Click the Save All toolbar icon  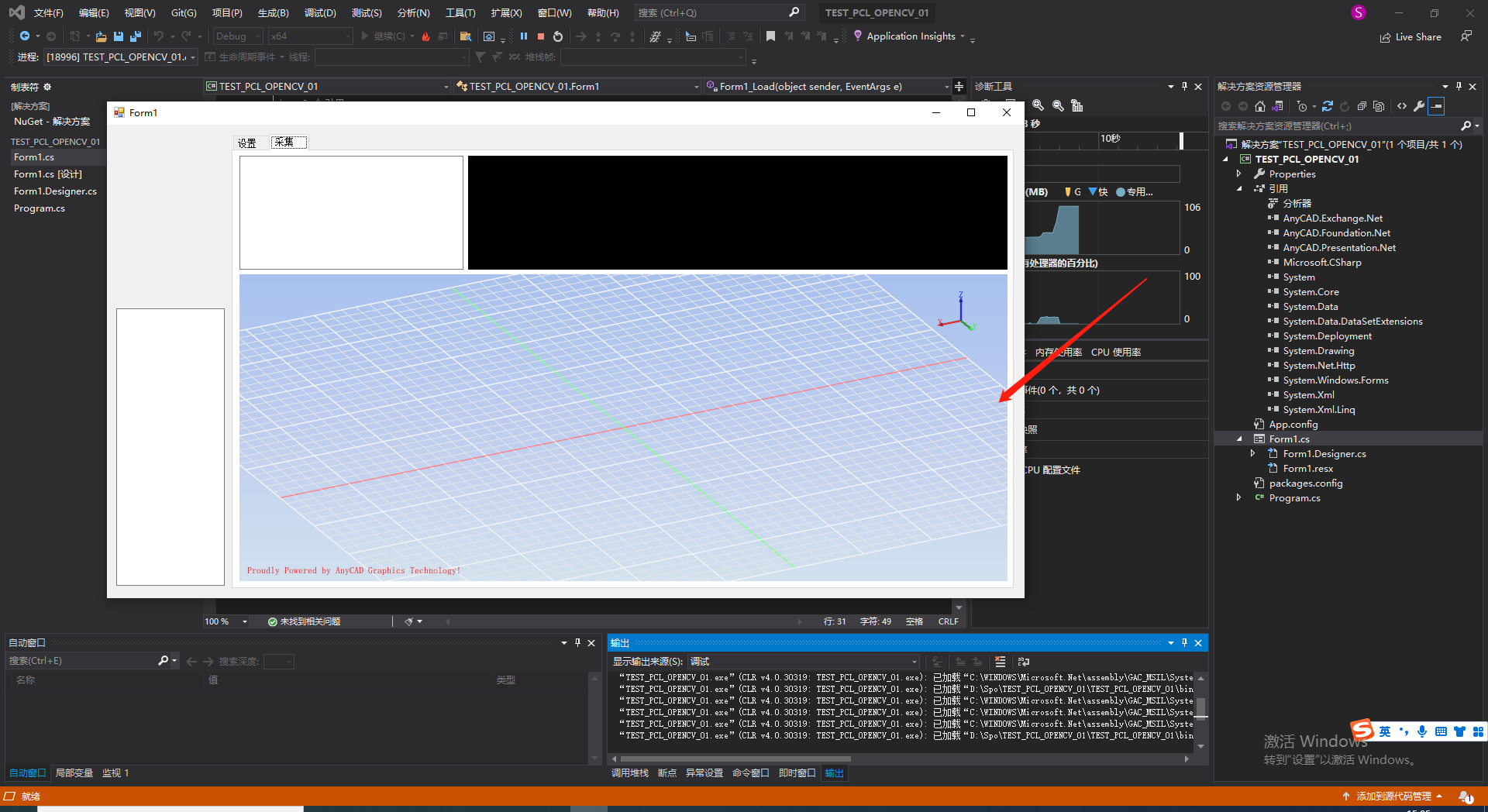coord(136,36)
